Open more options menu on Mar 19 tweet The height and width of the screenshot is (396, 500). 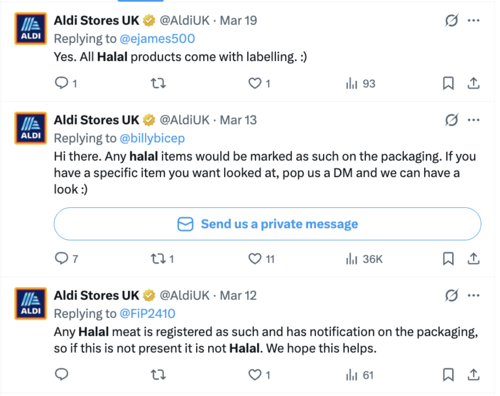[473, 20]
